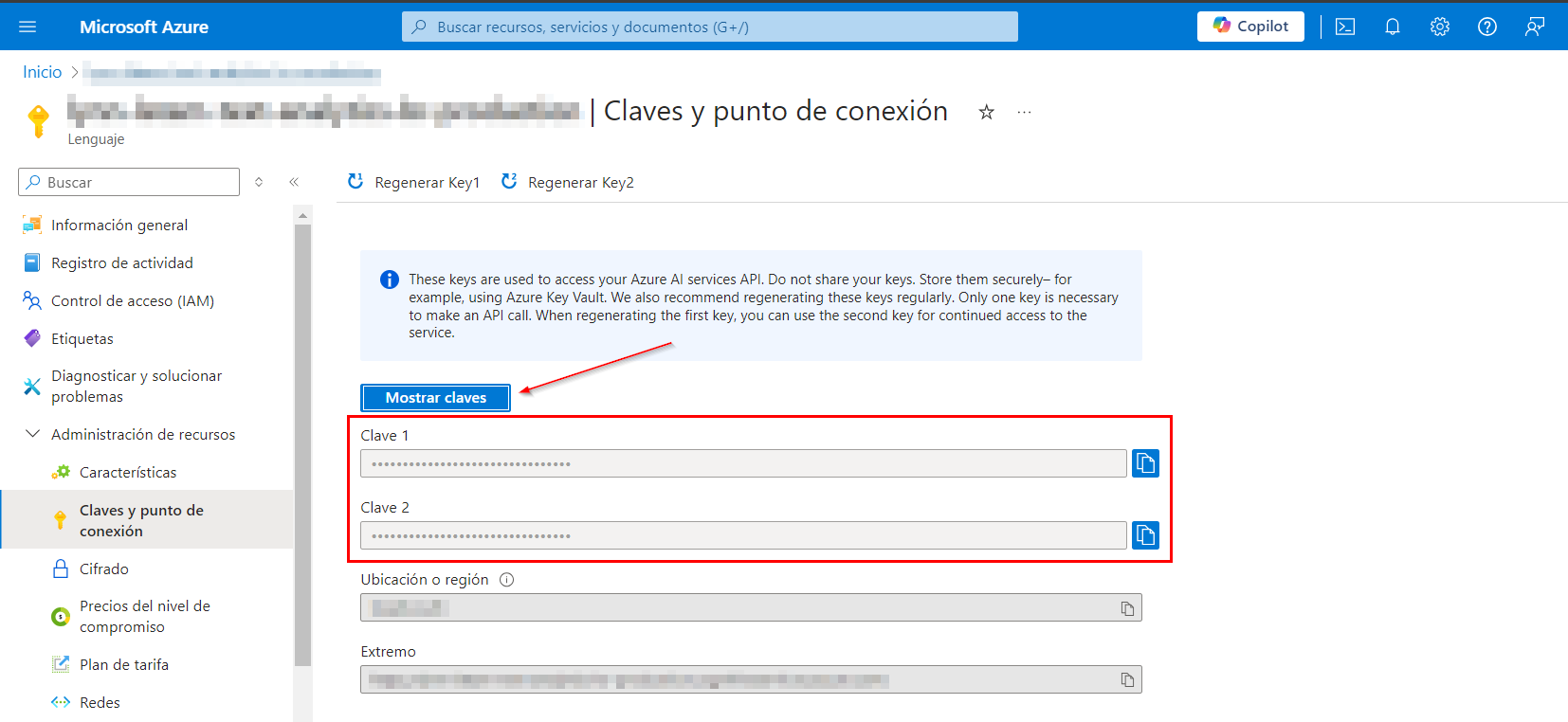The width and height of the screenshot is (1568, 722).
Task: Open notifications bell
Action: tap(1393, 27)
